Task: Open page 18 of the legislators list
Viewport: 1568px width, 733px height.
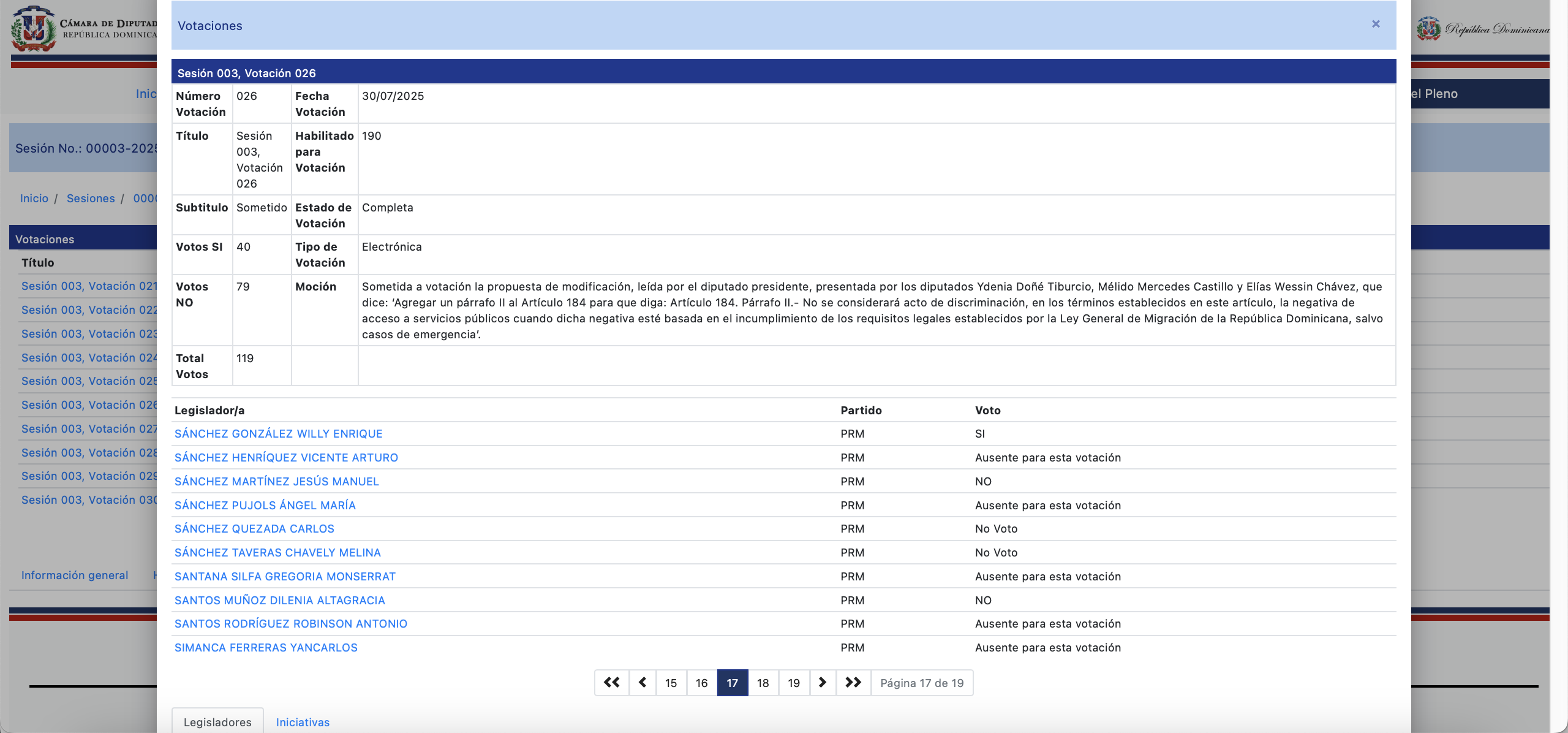Action: [763, 683]
